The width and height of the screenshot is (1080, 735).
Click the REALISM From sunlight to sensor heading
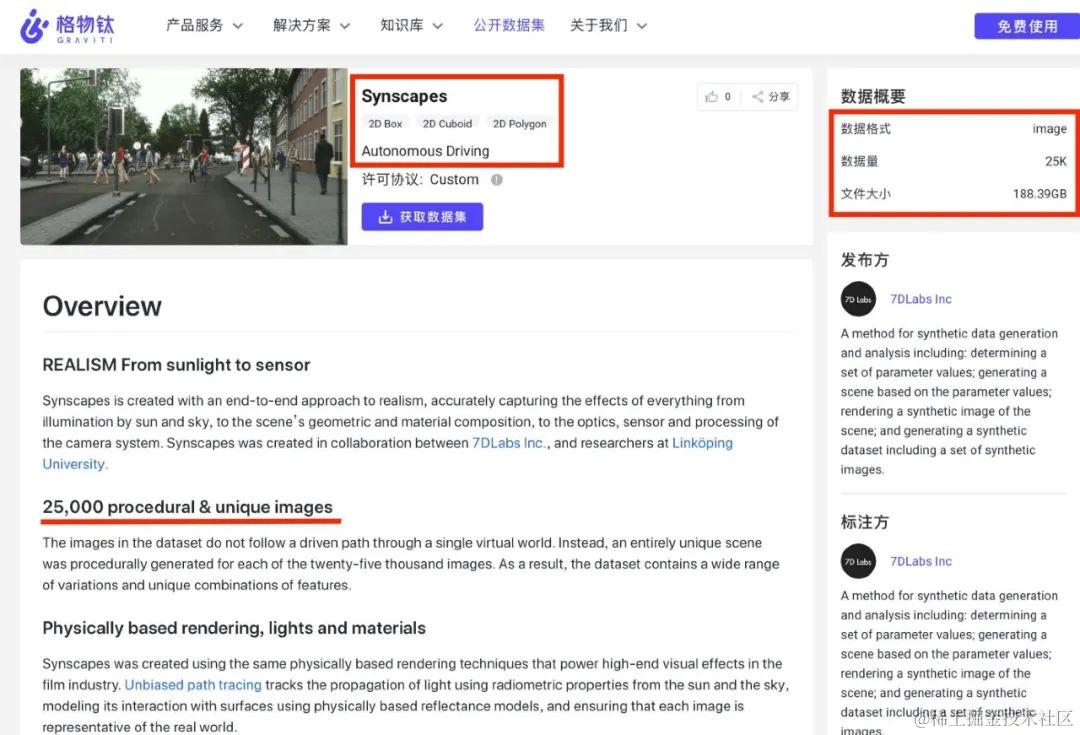[176, 365]
